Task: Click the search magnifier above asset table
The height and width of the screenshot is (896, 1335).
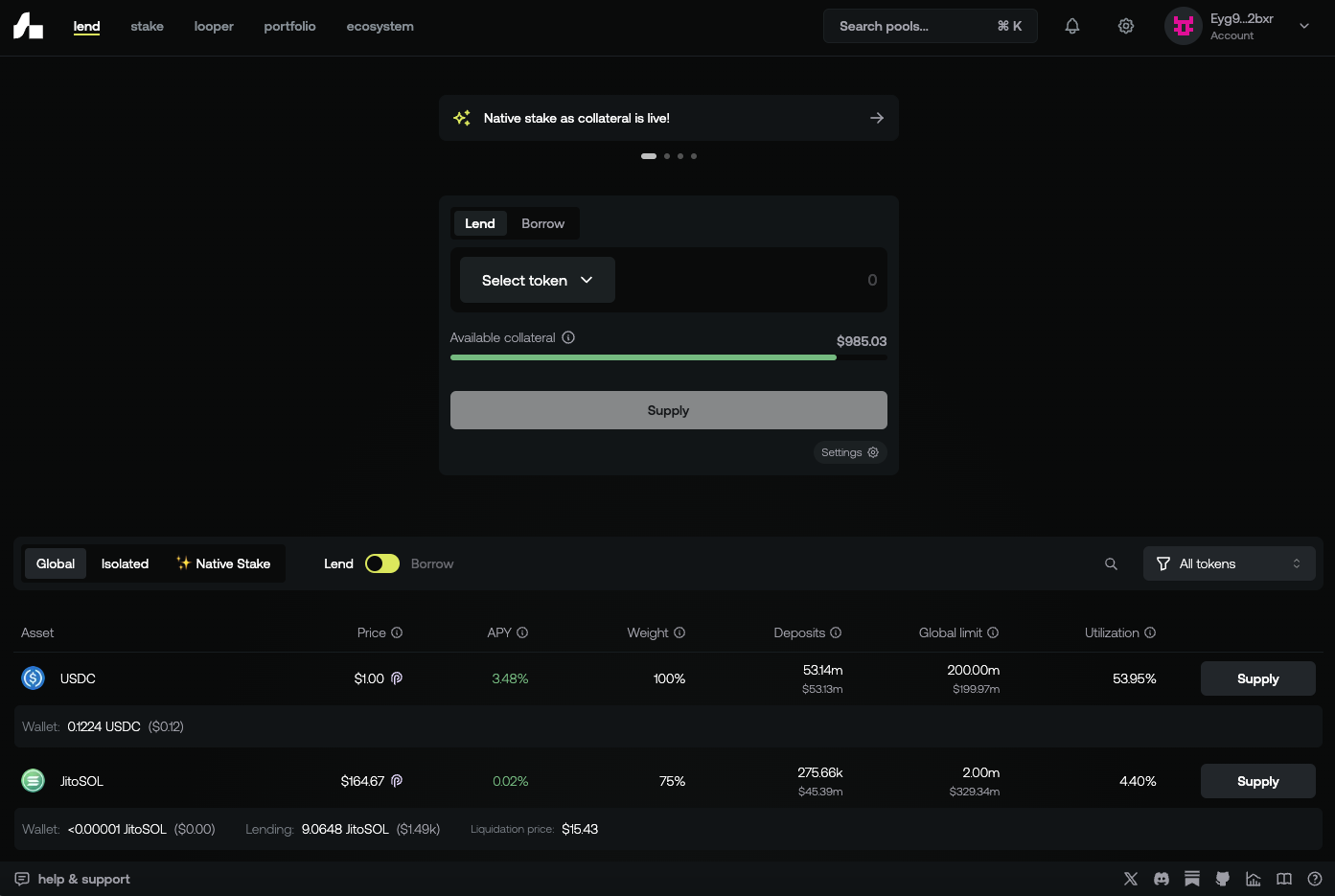Action: pos(1111,564)
